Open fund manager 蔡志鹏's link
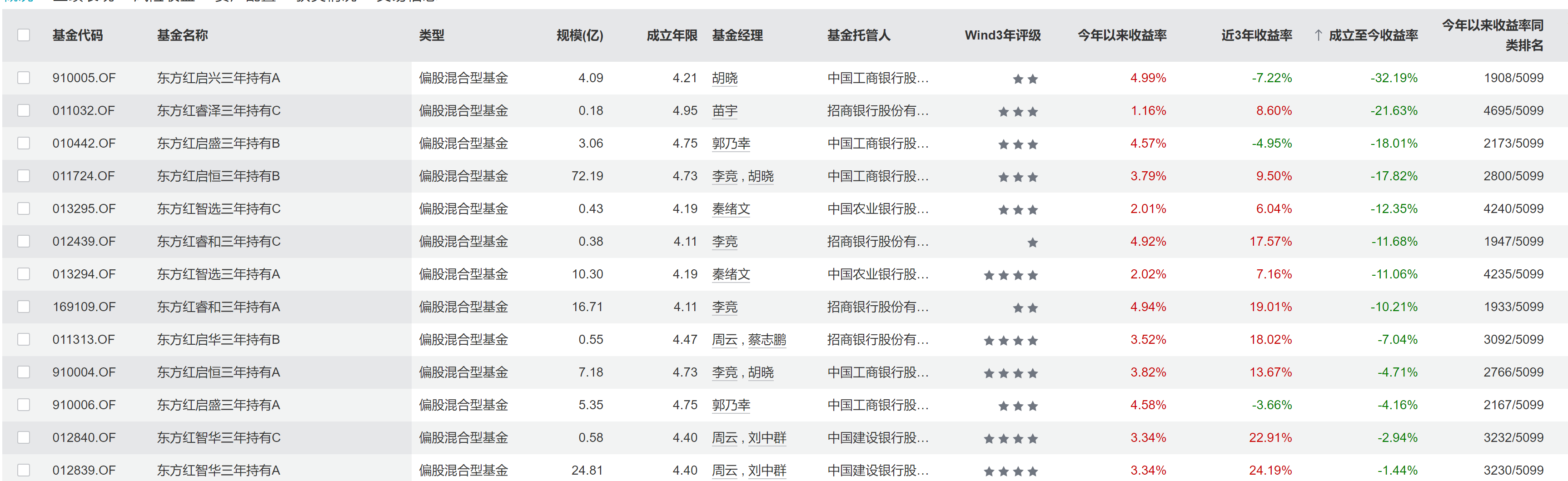The width and height of the screenshot is (1568, 481). click(767, 340)
